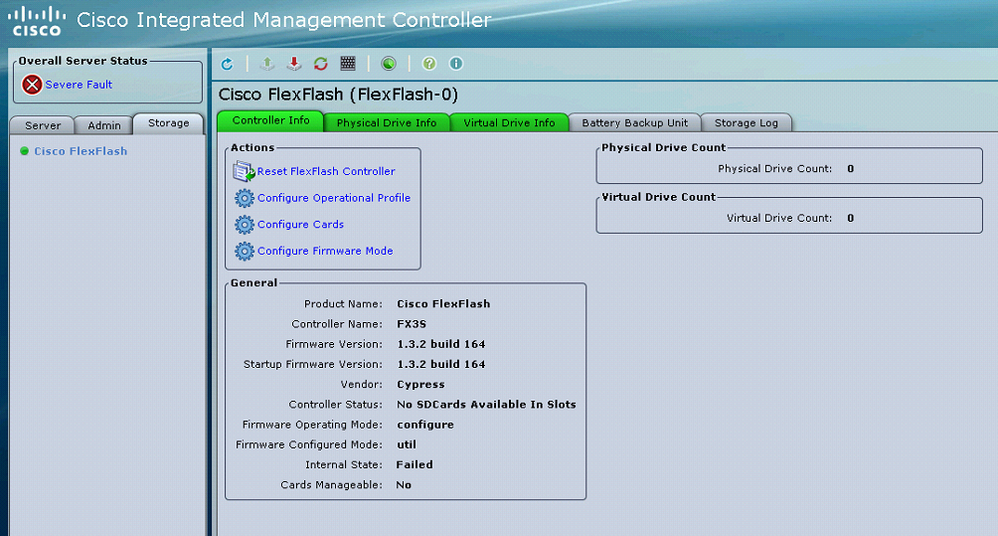Click the red Severe Fault status icon
This screenshot has width=998, height=536.
coord(32,85)
